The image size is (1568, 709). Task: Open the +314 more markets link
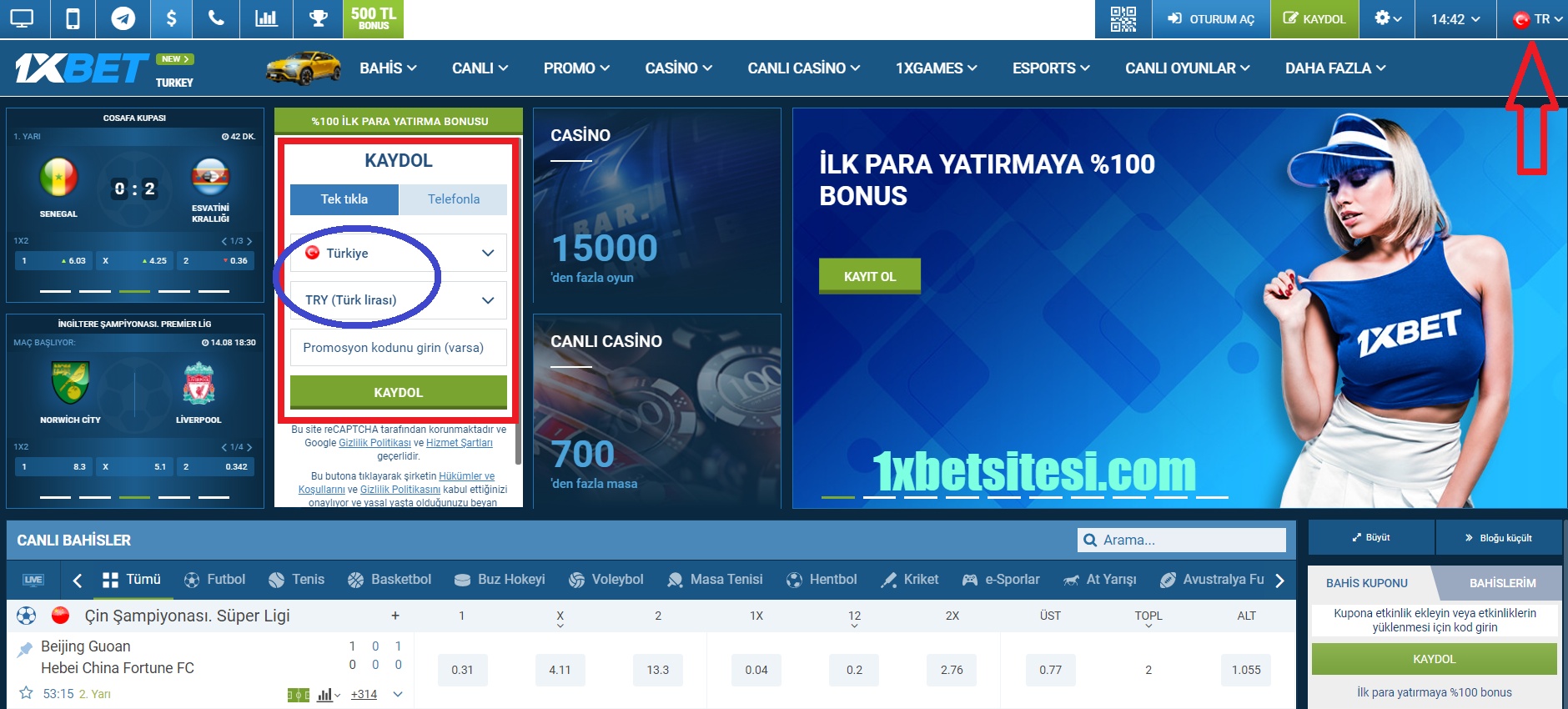(364, 694)
